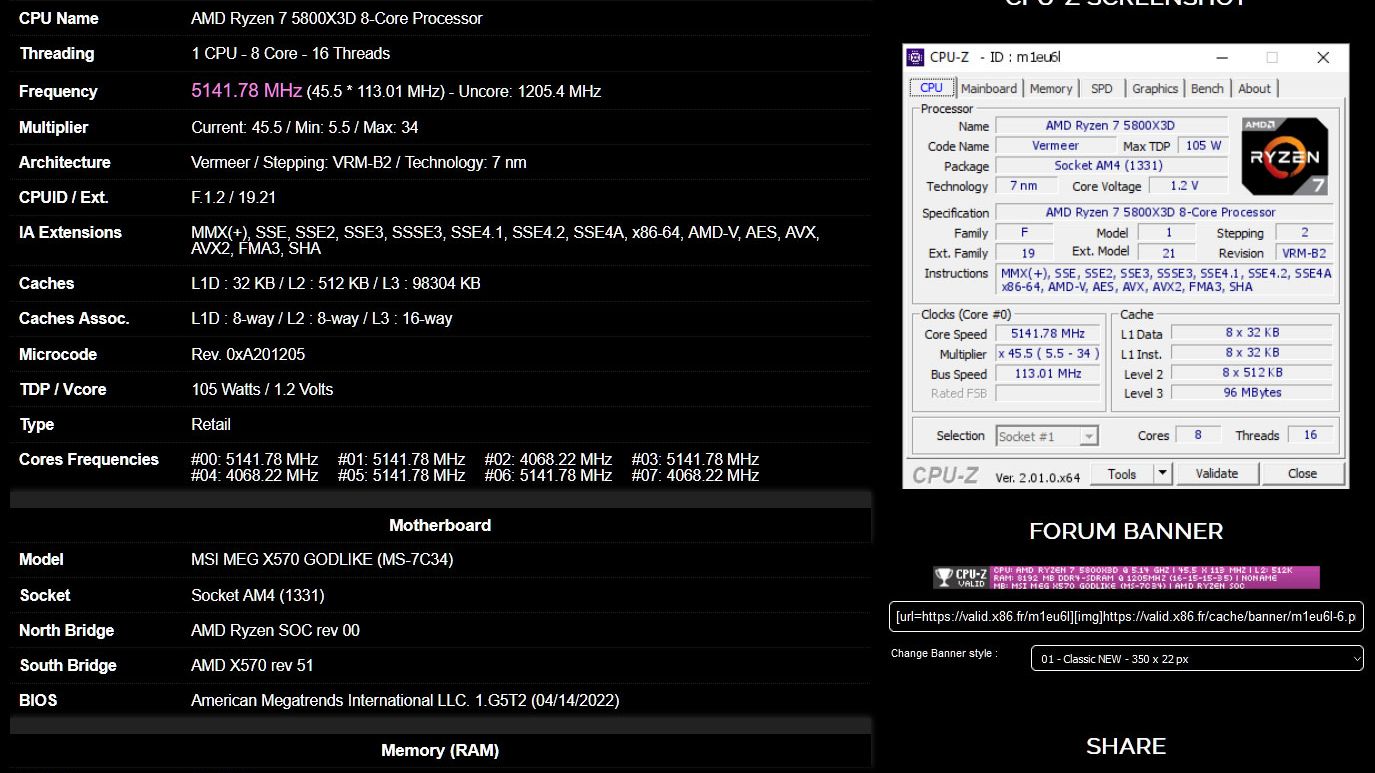Image resolution: width=1375 pixels, height=773 pixels.
Task: Click "AMD X570 rev 51" South Bridge value
Action: [254, 666]
